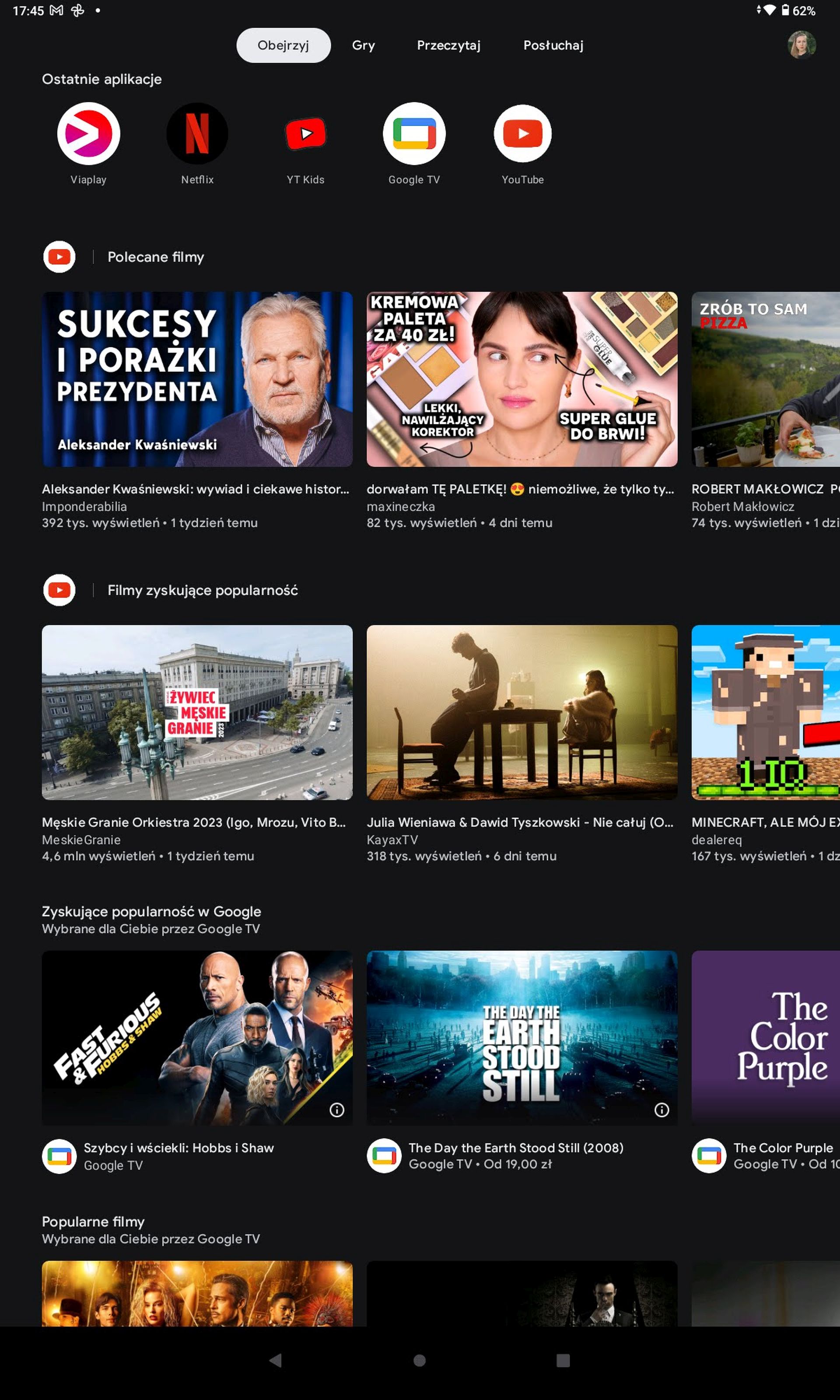840x1400 pixels.
Task: Tap Imponderabilia channel name
Action: pos(84,507)
